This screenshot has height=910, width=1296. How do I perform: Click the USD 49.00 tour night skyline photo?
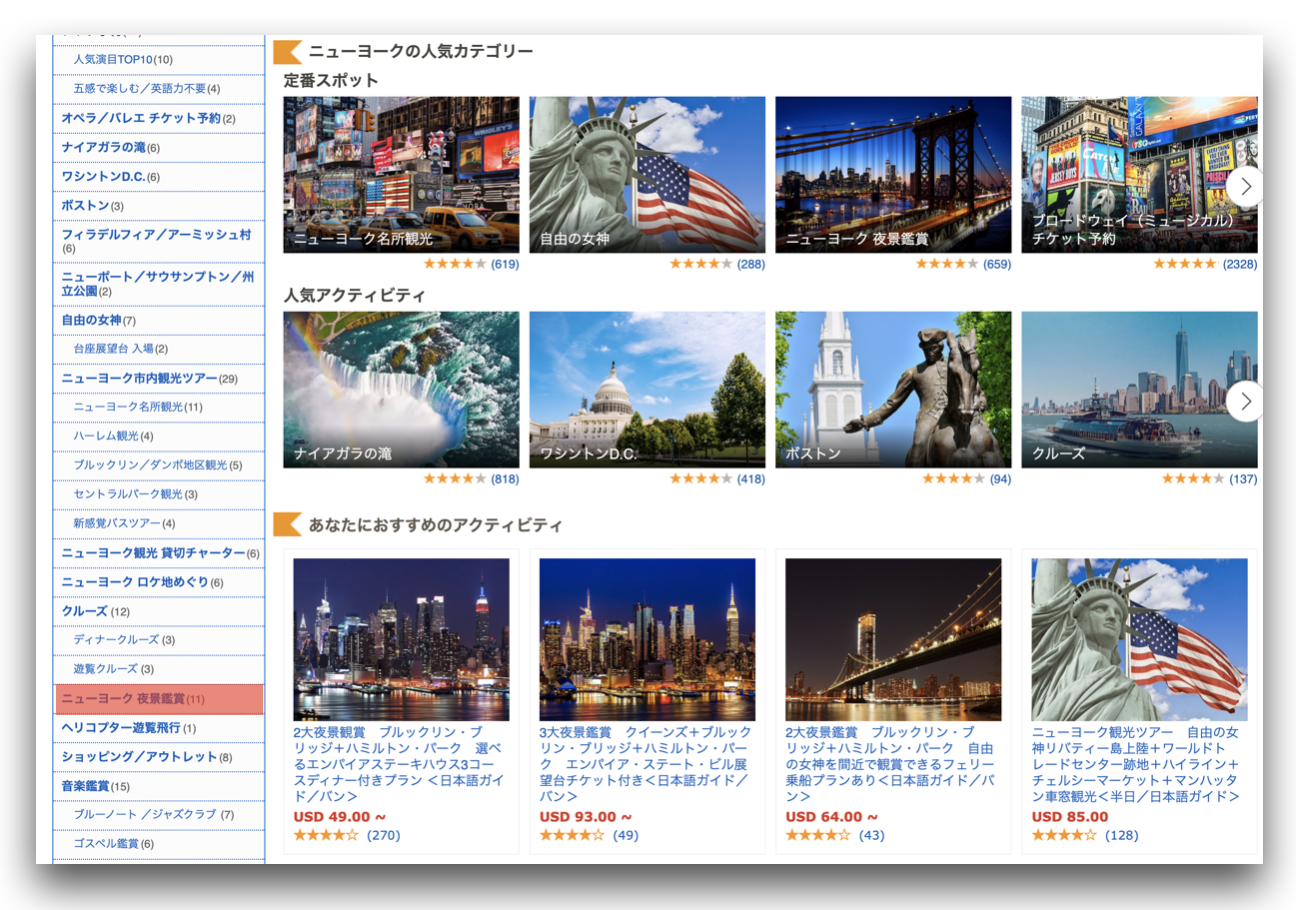click(x=401, y=639)
